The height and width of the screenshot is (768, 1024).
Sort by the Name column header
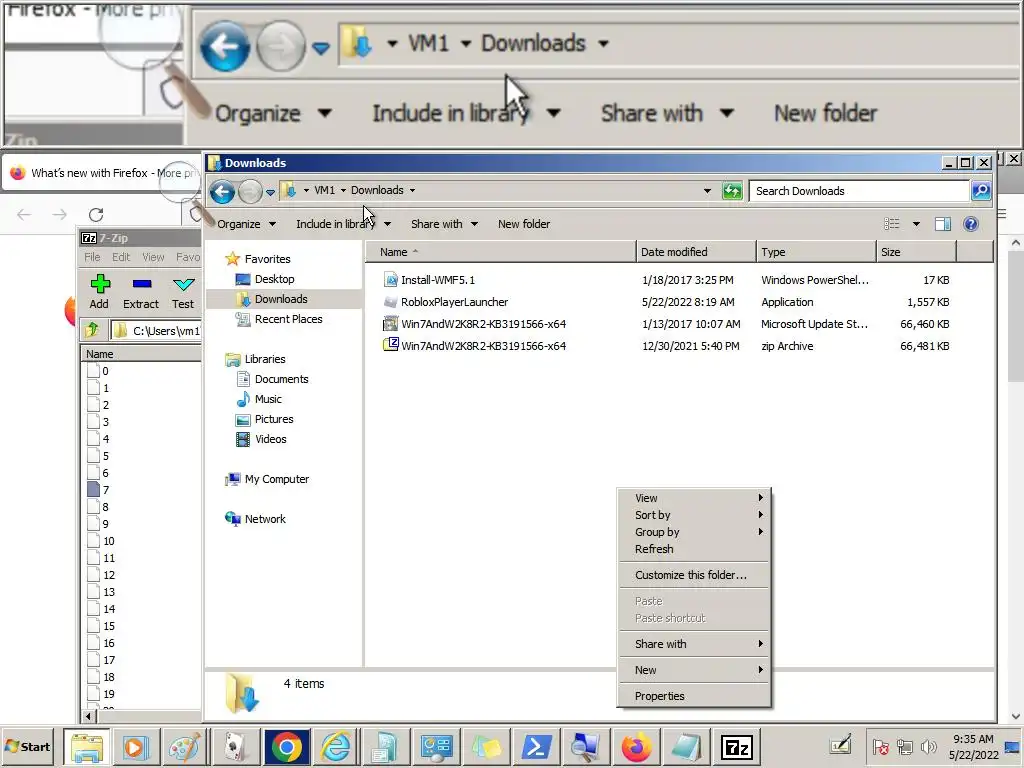click(x=500, y=252)
